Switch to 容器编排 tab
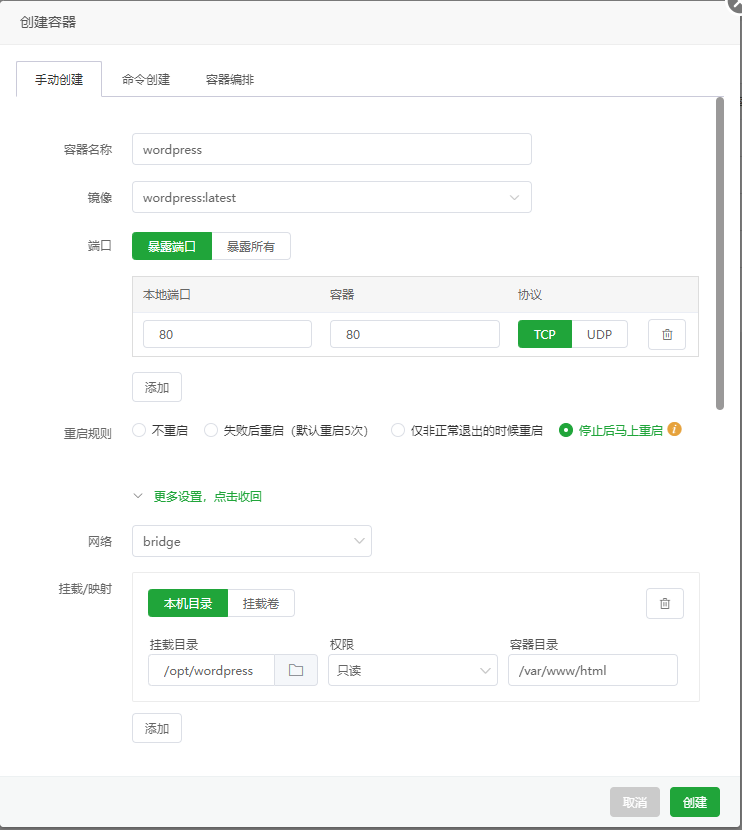The height and width of the screenshot is (830, 742). click(230, 79)
